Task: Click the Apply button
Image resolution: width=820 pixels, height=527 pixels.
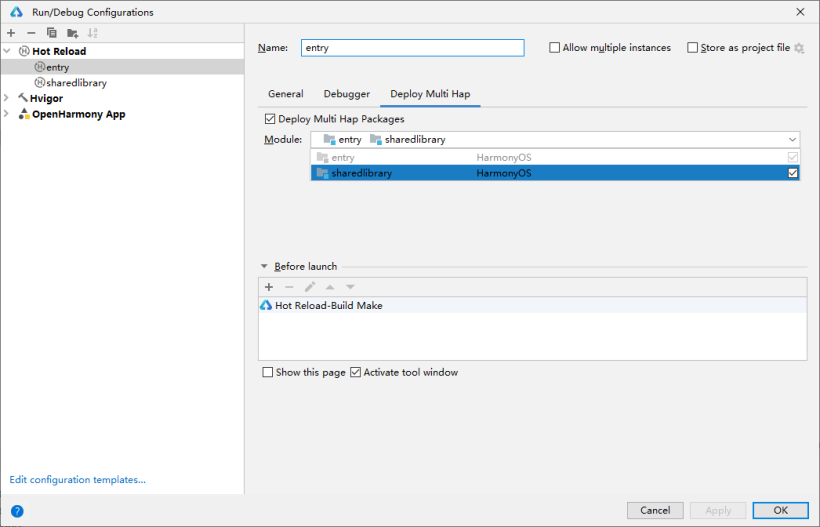Action: coord(718,510)
